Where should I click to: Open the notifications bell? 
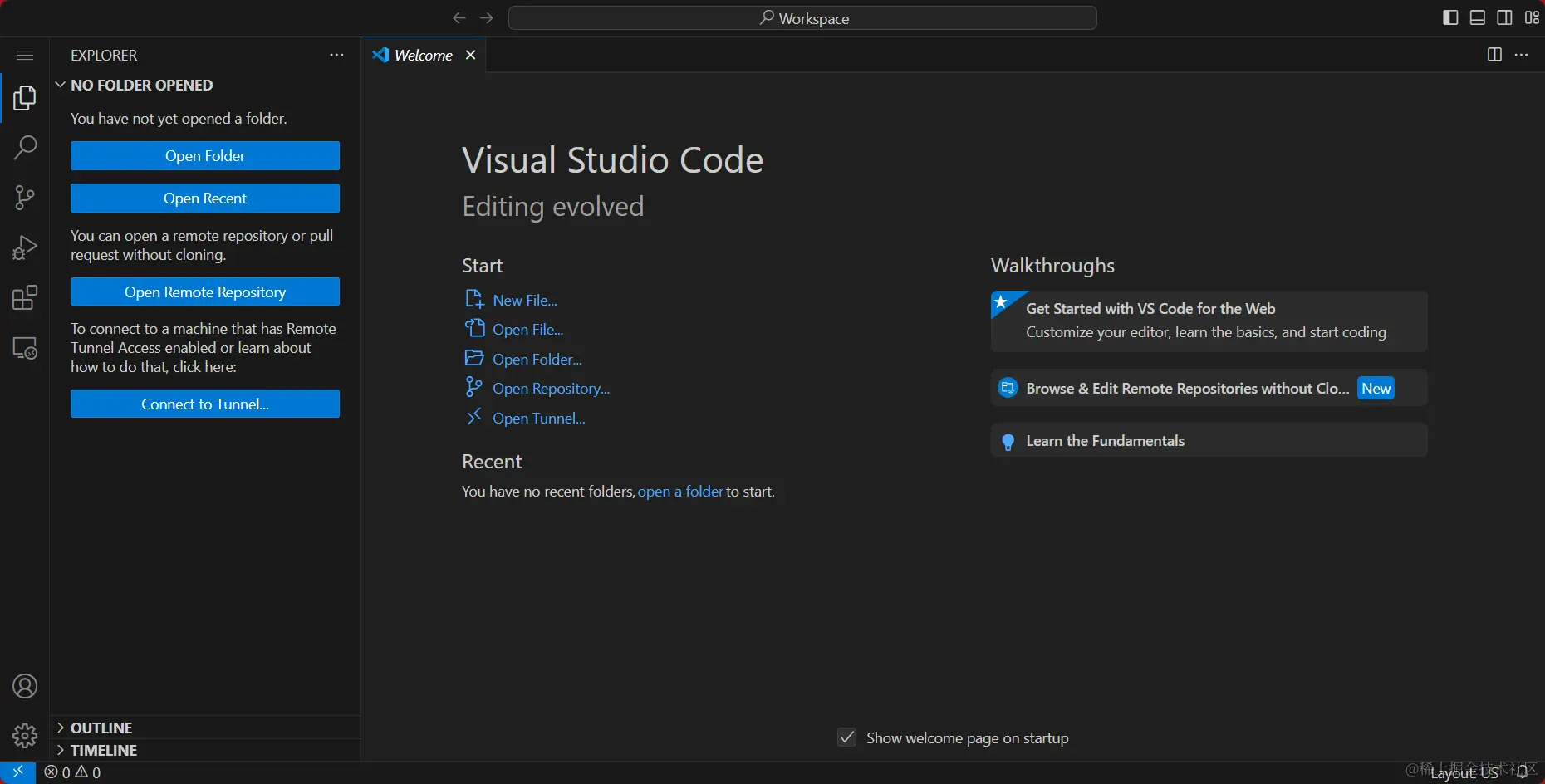1523,772
